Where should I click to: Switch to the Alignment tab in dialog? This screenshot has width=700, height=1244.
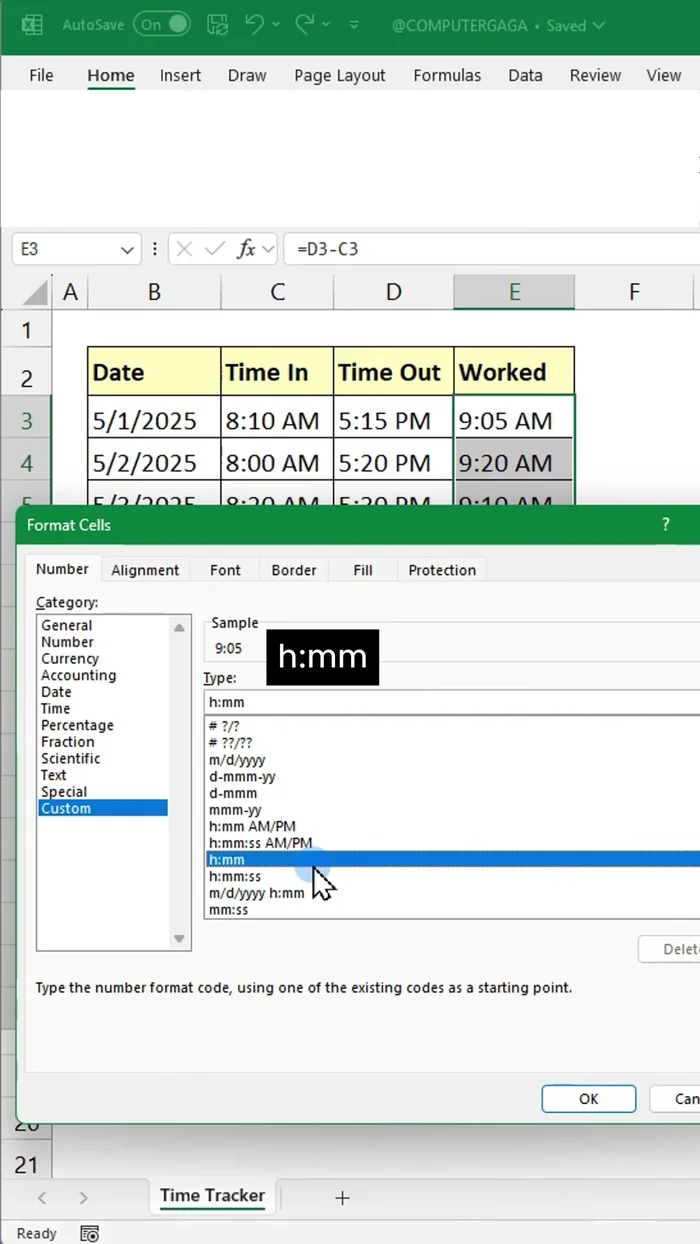[145, 570]
